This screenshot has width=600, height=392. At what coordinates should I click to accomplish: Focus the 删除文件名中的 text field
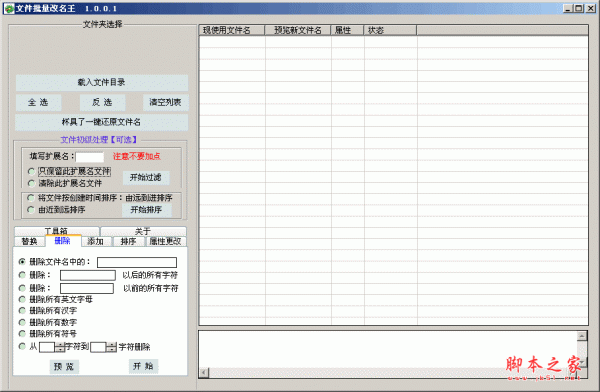[137, 263]
